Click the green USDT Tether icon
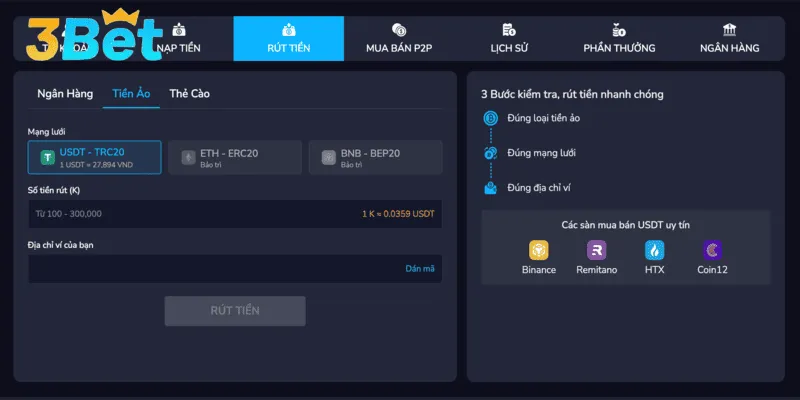Screen dimensions: 800x400 tap(48, 158)
